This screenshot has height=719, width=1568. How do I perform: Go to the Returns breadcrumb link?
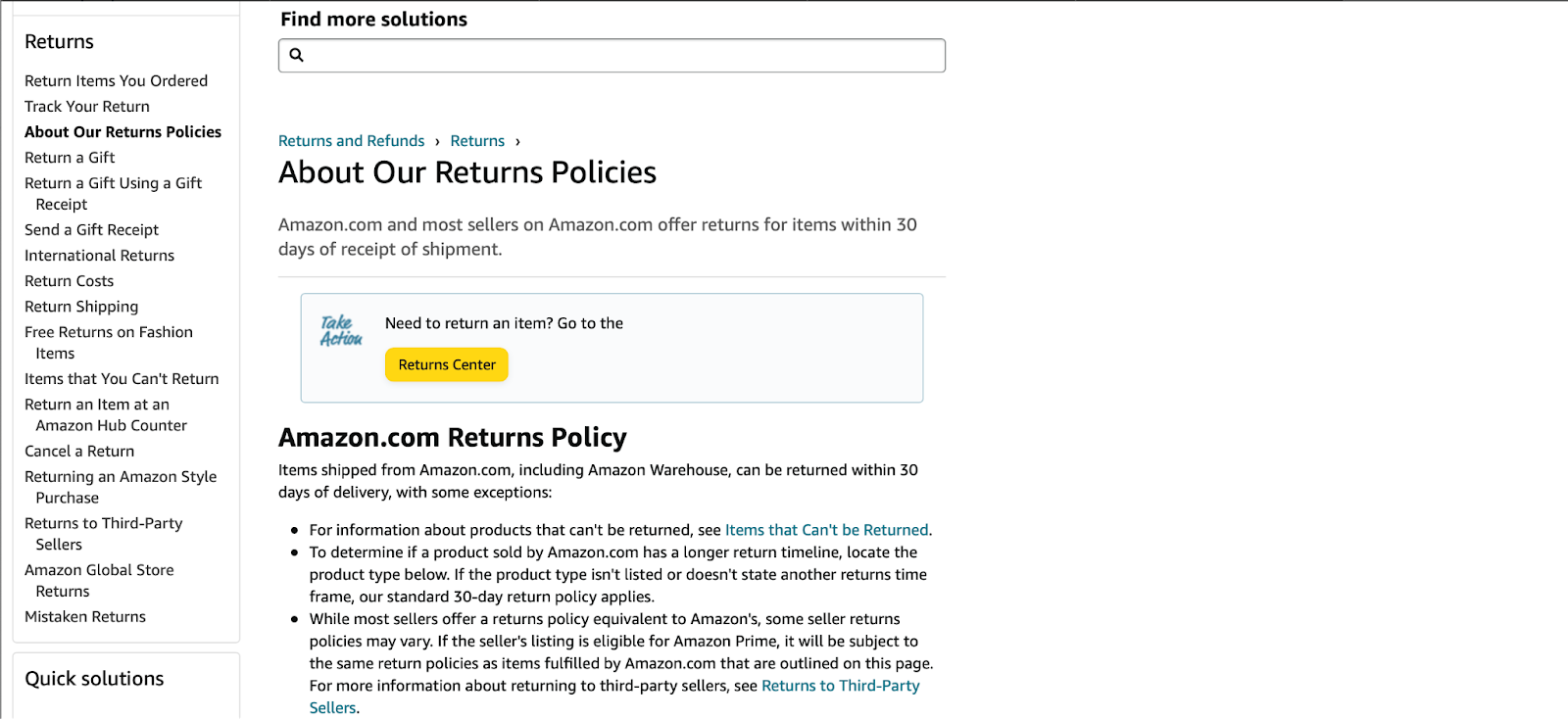(x=477, y=141)
